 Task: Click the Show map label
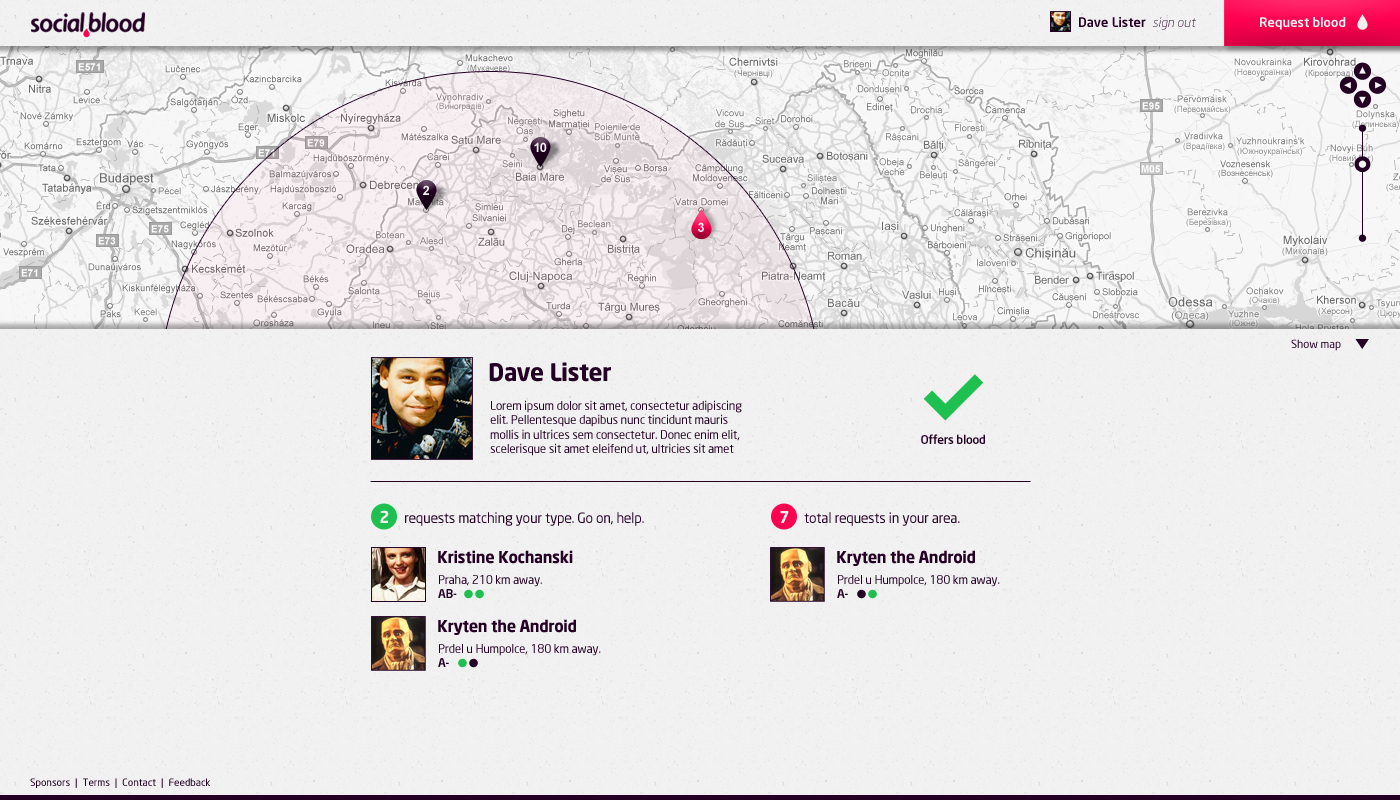click(x=1315, y=344)
